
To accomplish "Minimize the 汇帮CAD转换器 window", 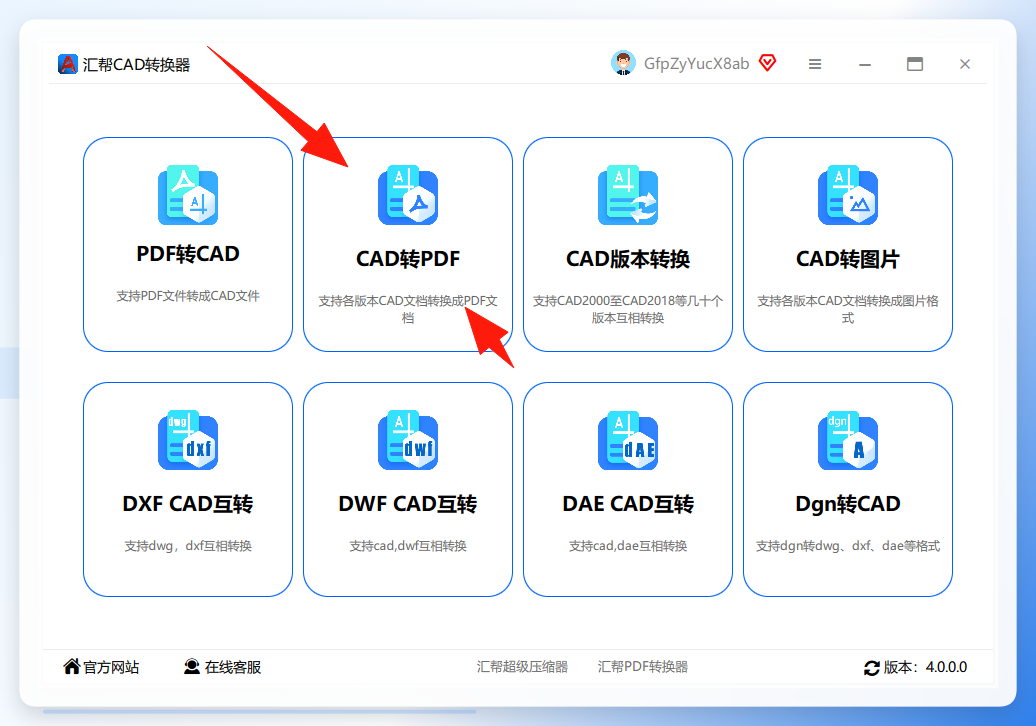I will (x=865, y=64).
